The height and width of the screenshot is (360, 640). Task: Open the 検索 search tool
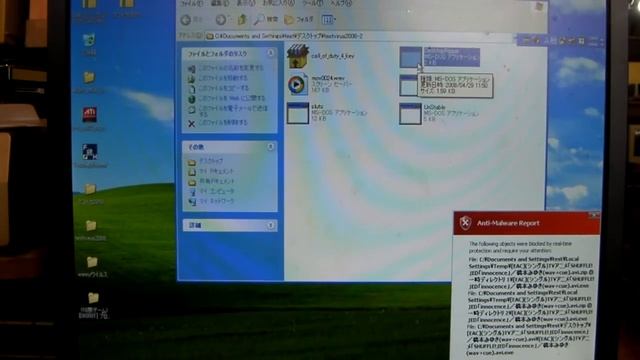click(x=266, y=19)
